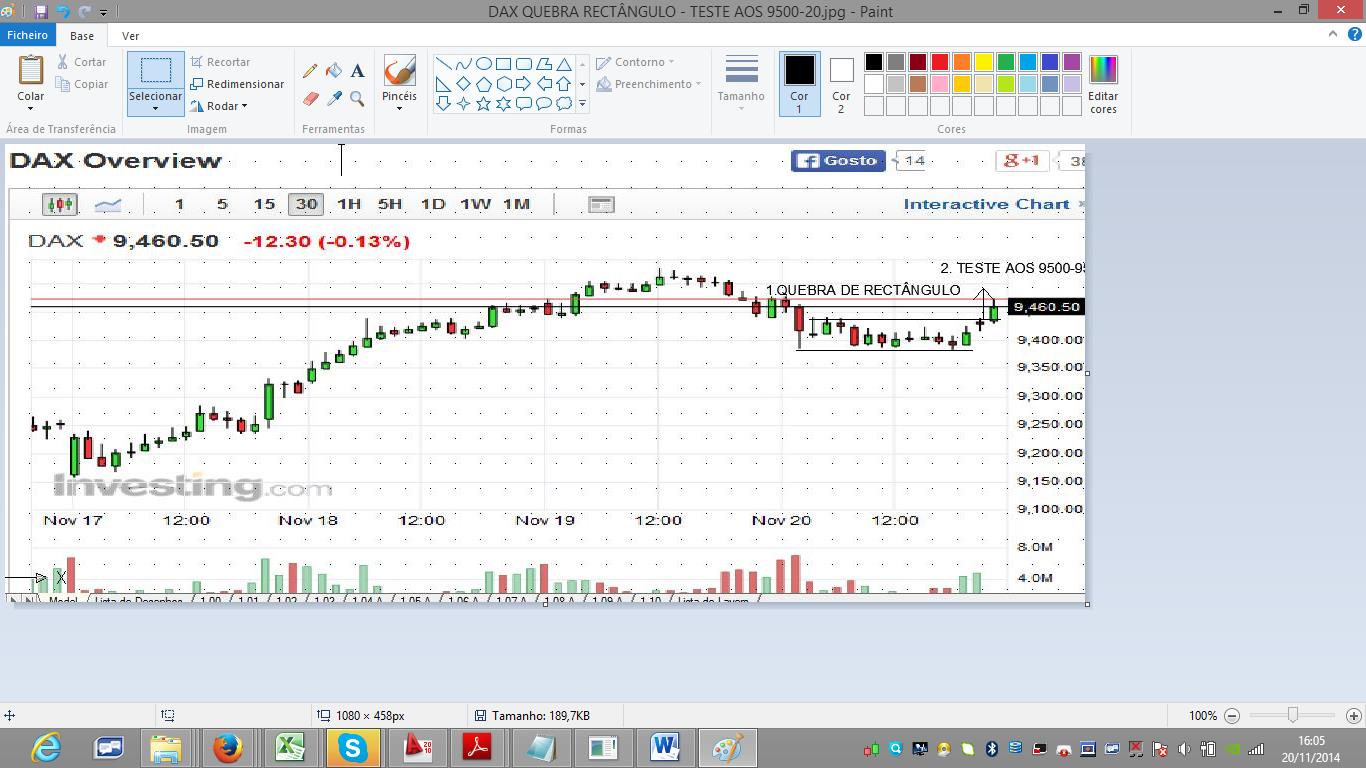1366x768 pixels.
Task: Click the zoom slider thumb
Action: pos(1293,715)
